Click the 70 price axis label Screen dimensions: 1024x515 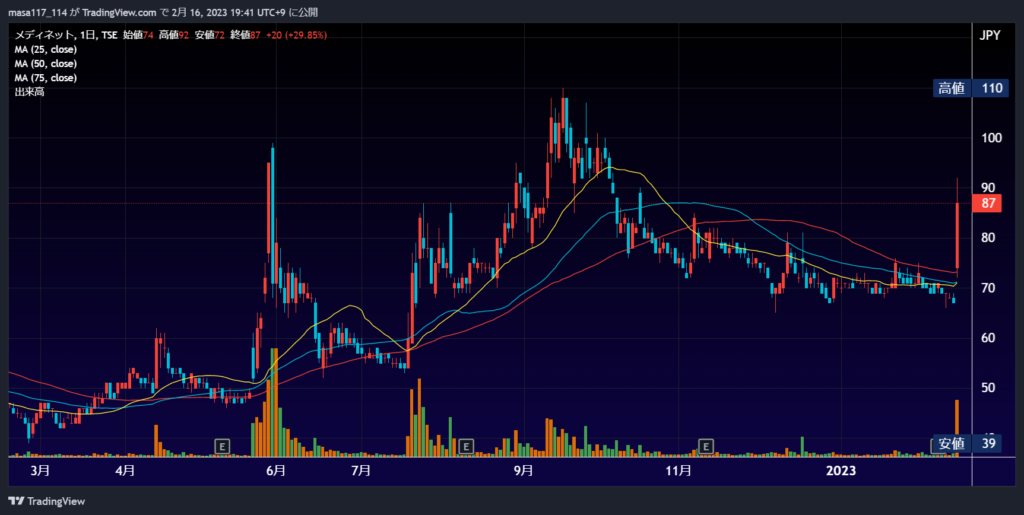click(988, 288)
